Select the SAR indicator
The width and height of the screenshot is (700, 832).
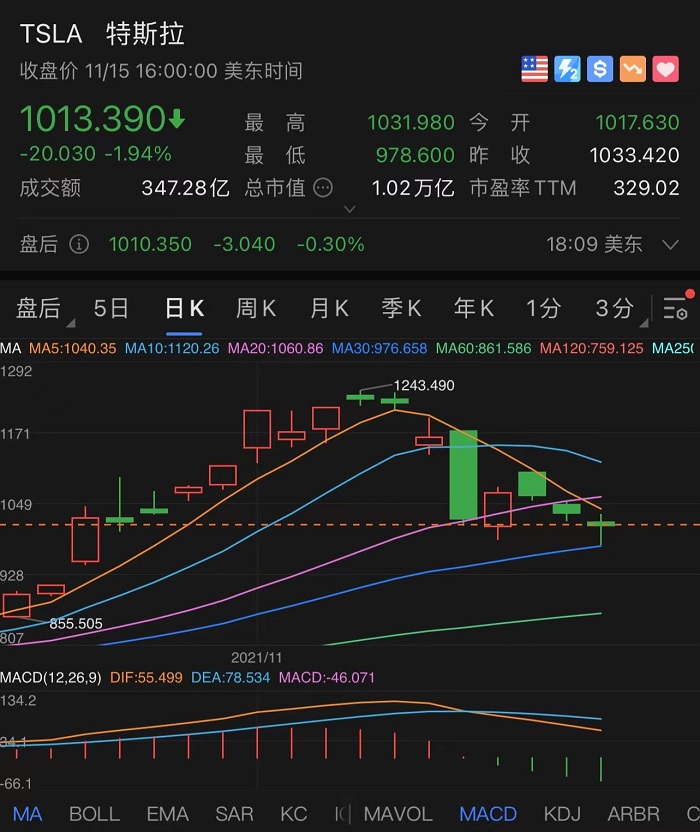[235, 814]
